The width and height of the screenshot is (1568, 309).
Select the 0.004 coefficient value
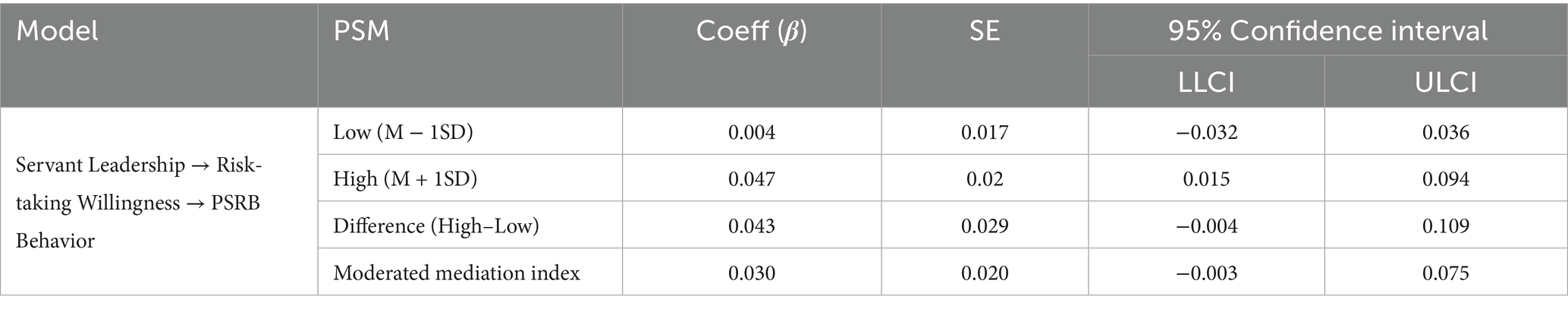click(752, 132)
